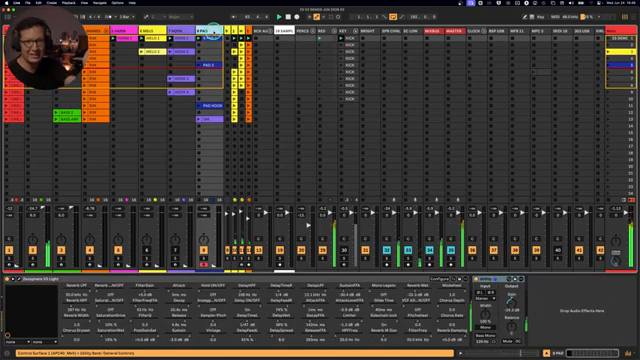Open the File menu
The image size is (640, 360).
tap(27, 3)
